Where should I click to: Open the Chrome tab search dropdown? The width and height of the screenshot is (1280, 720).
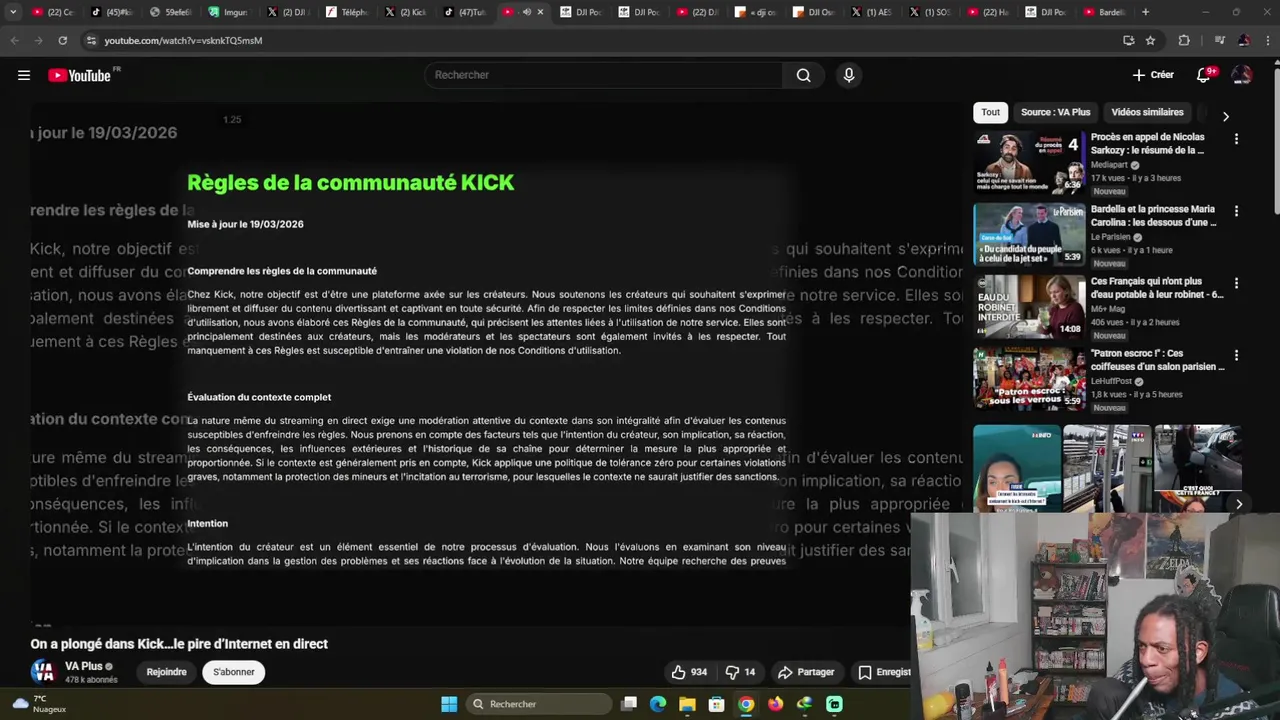click(12, 12)
